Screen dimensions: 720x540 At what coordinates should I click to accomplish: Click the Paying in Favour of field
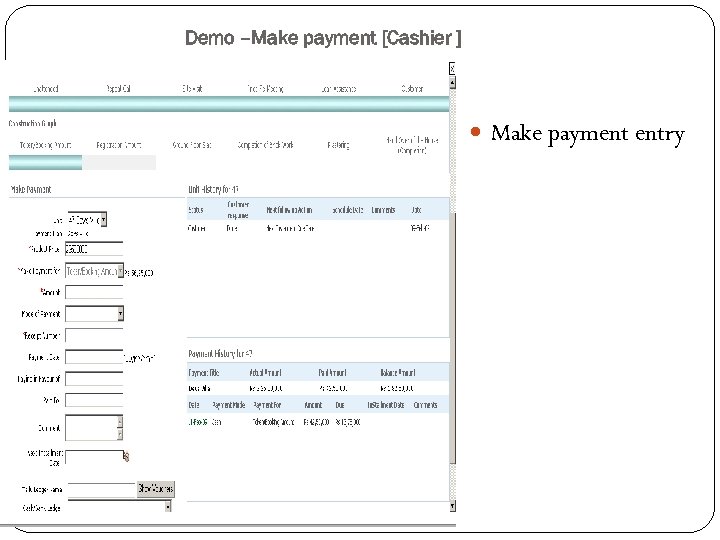(x=94, y=378)
